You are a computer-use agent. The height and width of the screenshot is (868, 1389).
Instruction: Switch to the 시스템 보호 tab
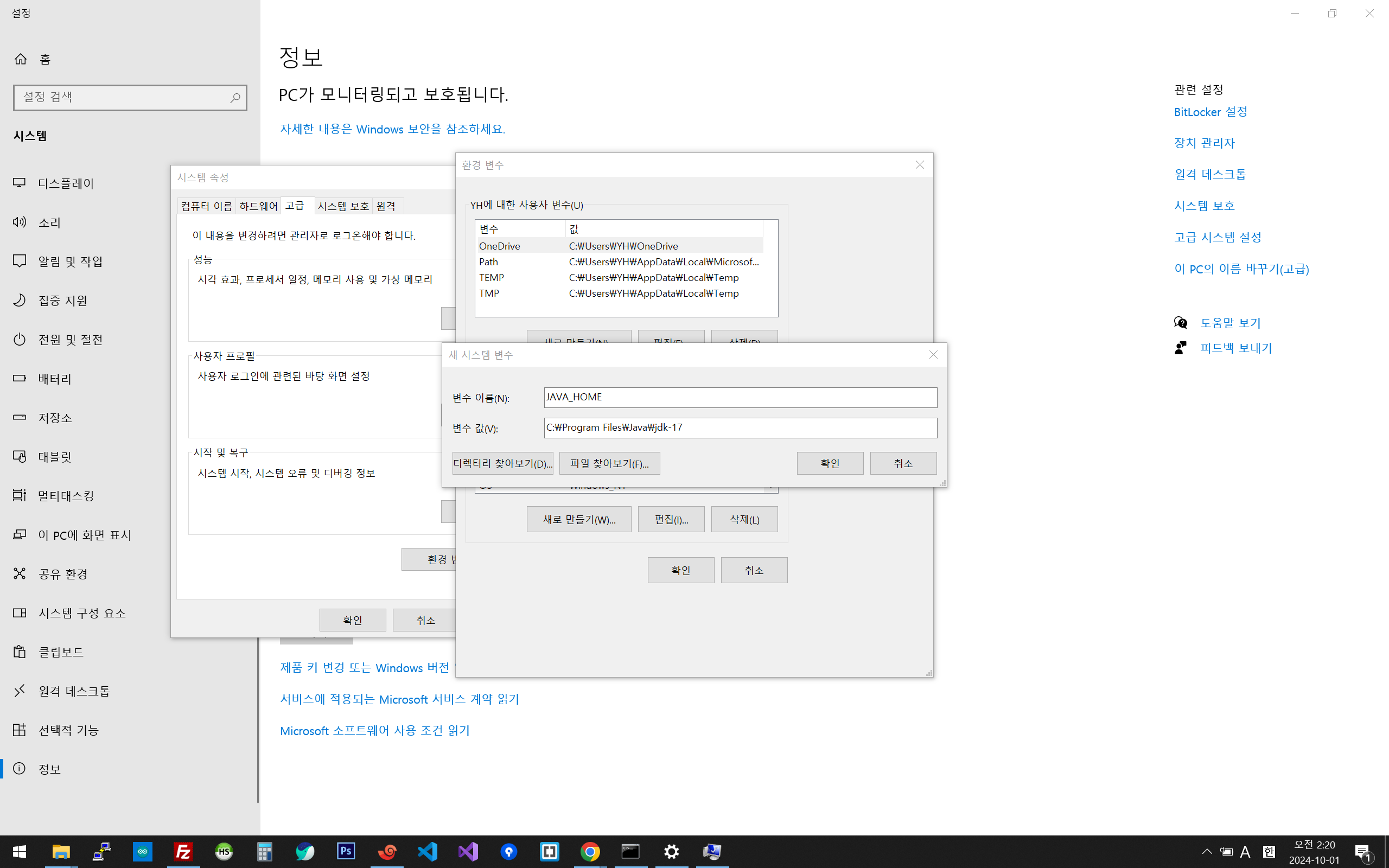click(343, 206)
